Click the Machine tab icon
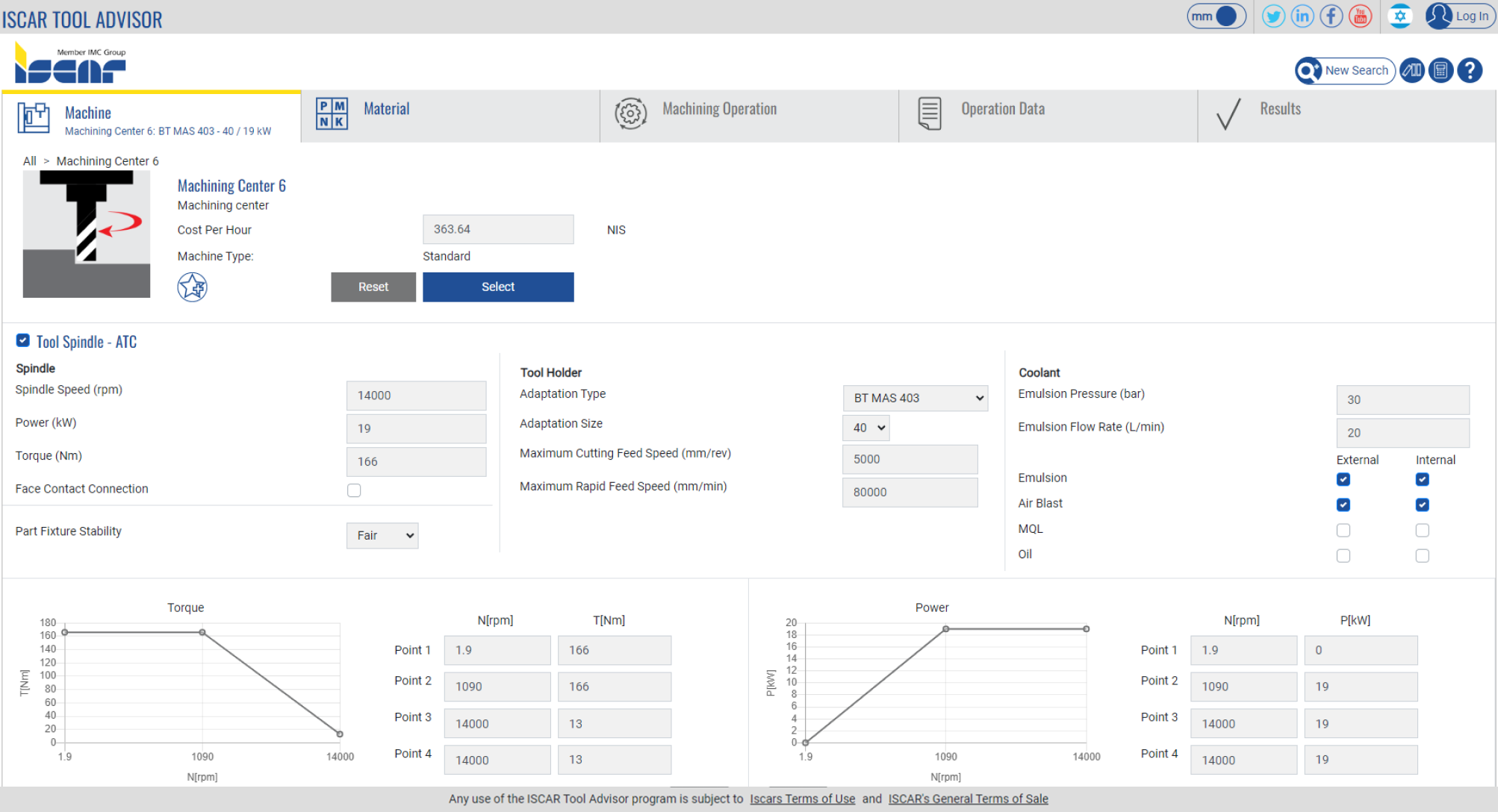Screen dimensions: 1498x812 click(34, 117)
